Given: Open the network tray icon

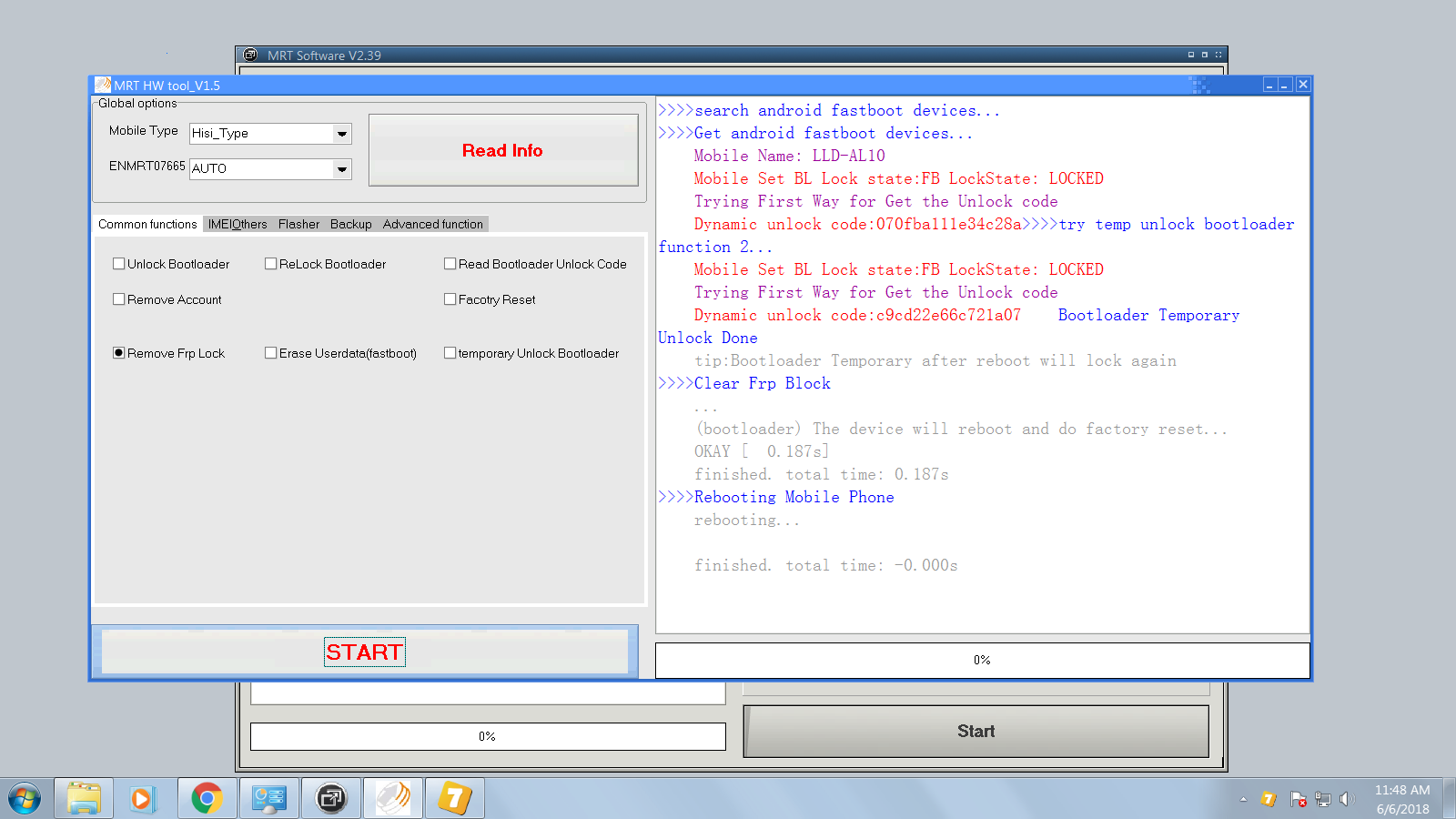Looking at the screenshot, I should click(x=1323, y=799).
